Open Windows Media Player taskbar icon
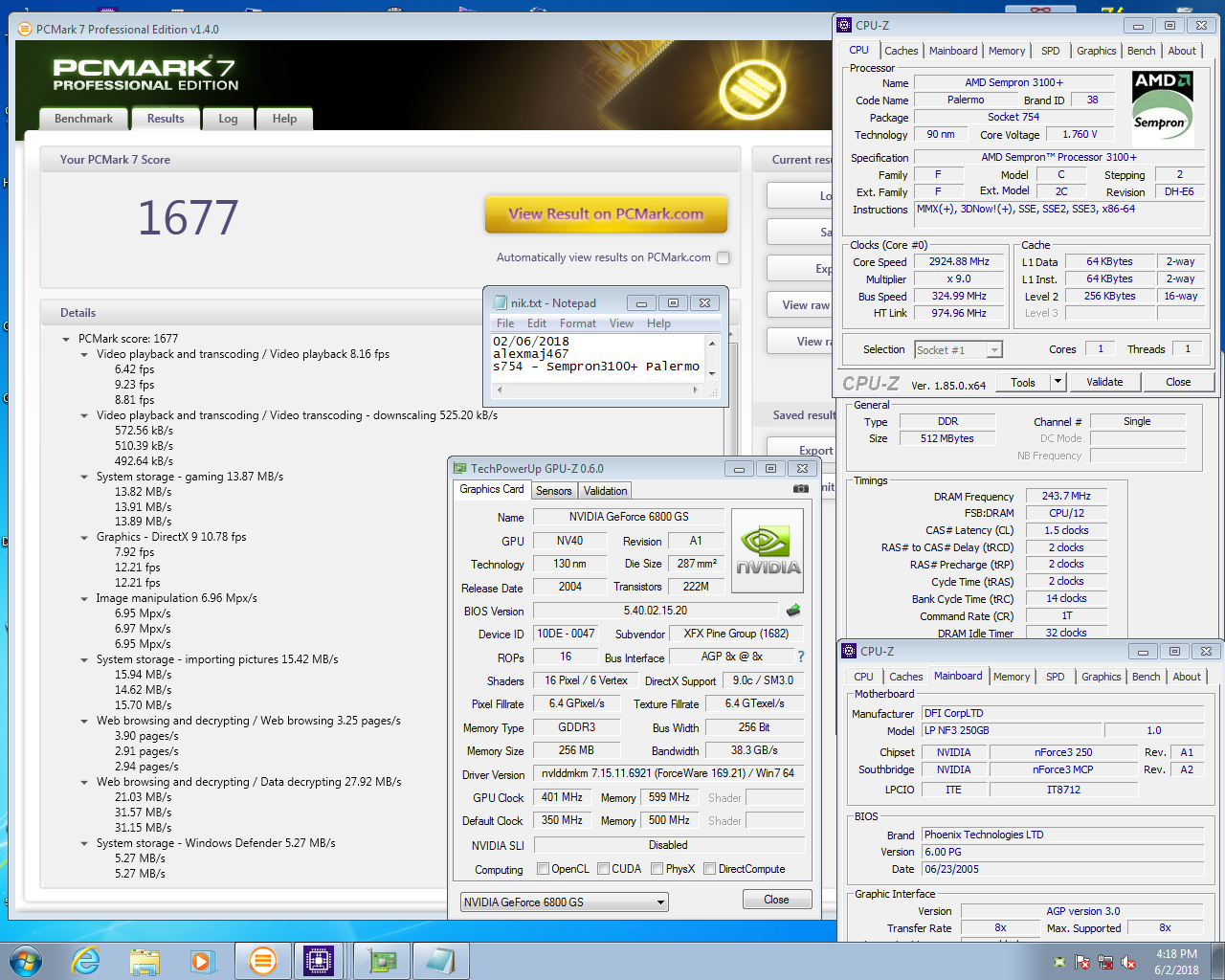Viewport: 1225px width, 980px height. tap(203, 960)
